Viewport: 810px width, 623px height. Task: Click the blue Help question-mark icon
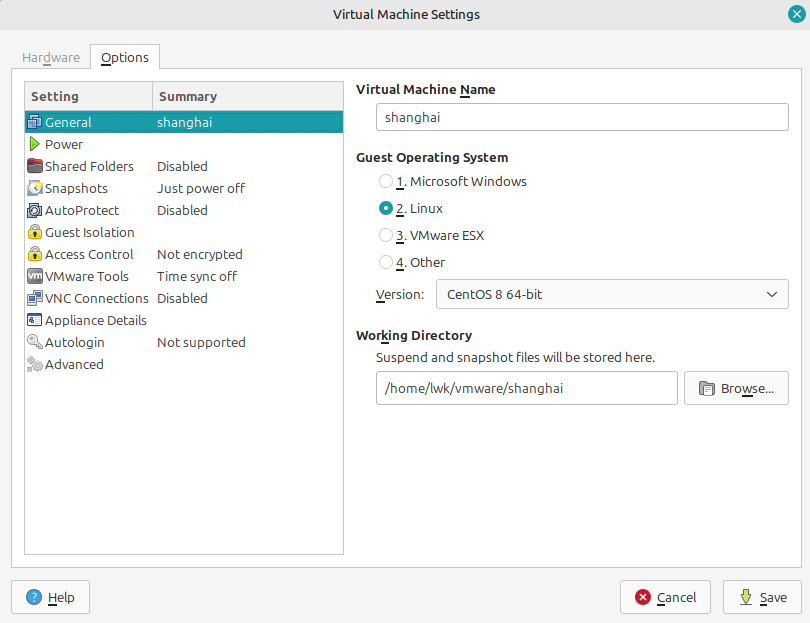click(34, 597)
